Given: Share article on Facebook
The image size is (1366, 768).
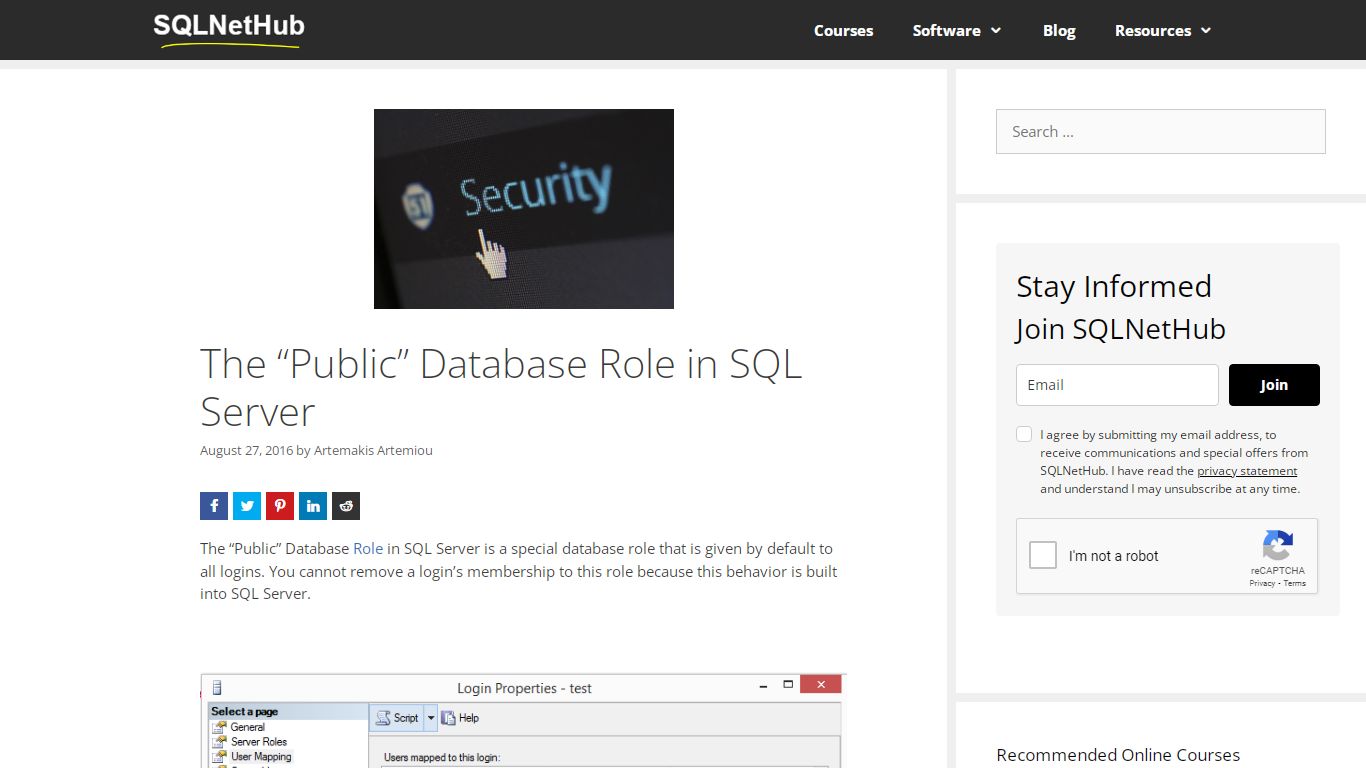Looking at the screenshot, I should tap(214, 506).
